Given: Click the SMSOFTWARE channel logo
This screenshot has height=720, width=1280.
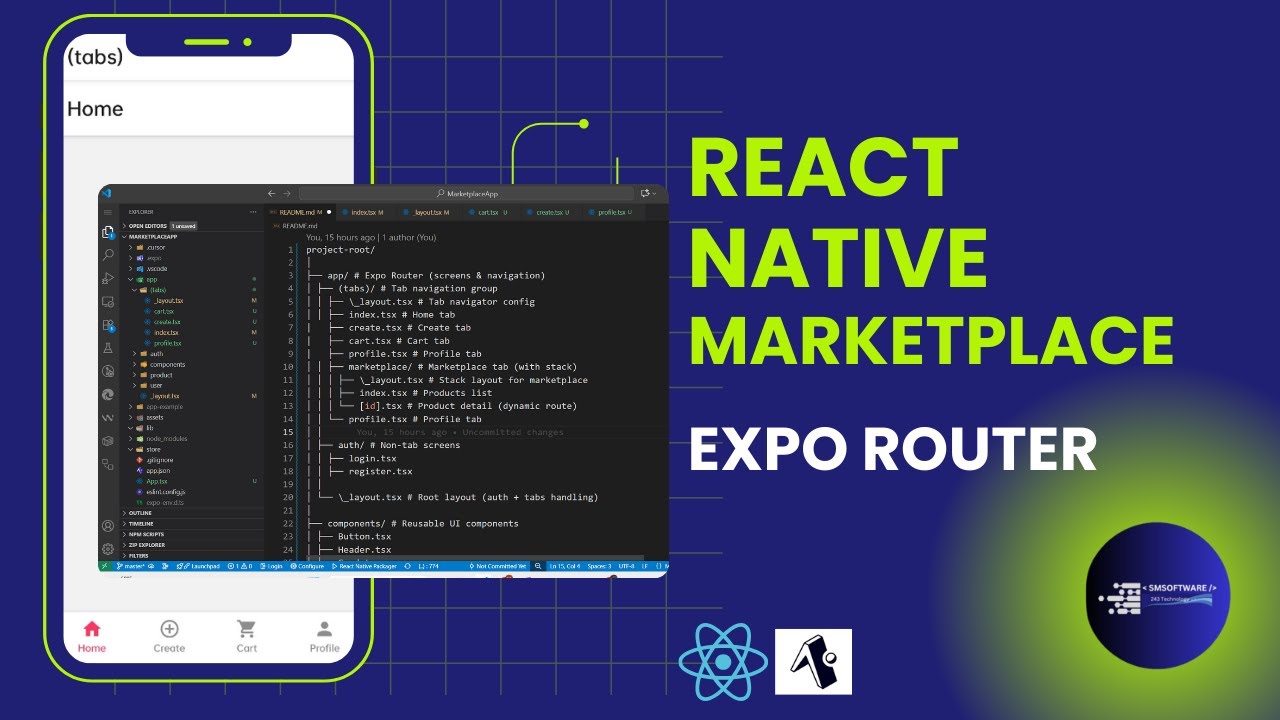Looking at the screenshot, I should coord(1158,597).
